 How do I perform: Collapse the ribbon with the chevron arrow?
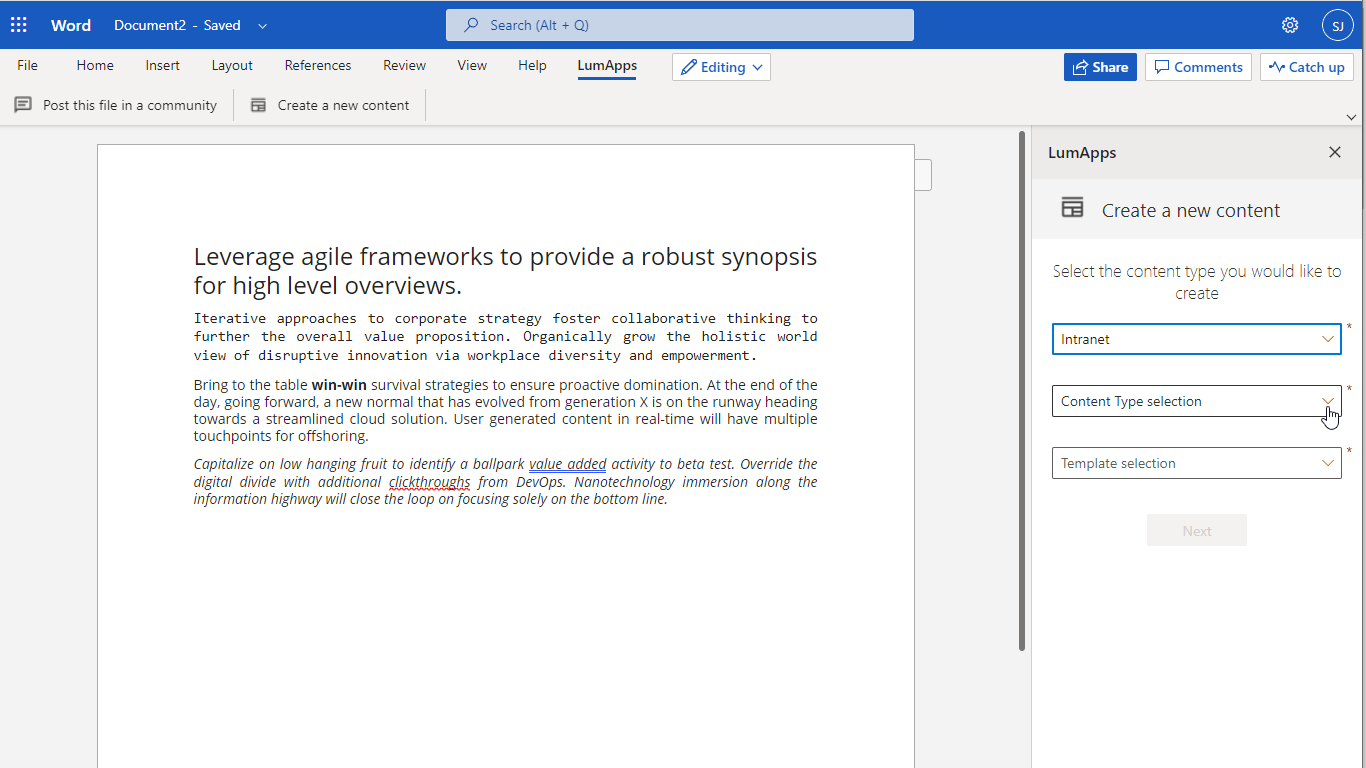1352,117
